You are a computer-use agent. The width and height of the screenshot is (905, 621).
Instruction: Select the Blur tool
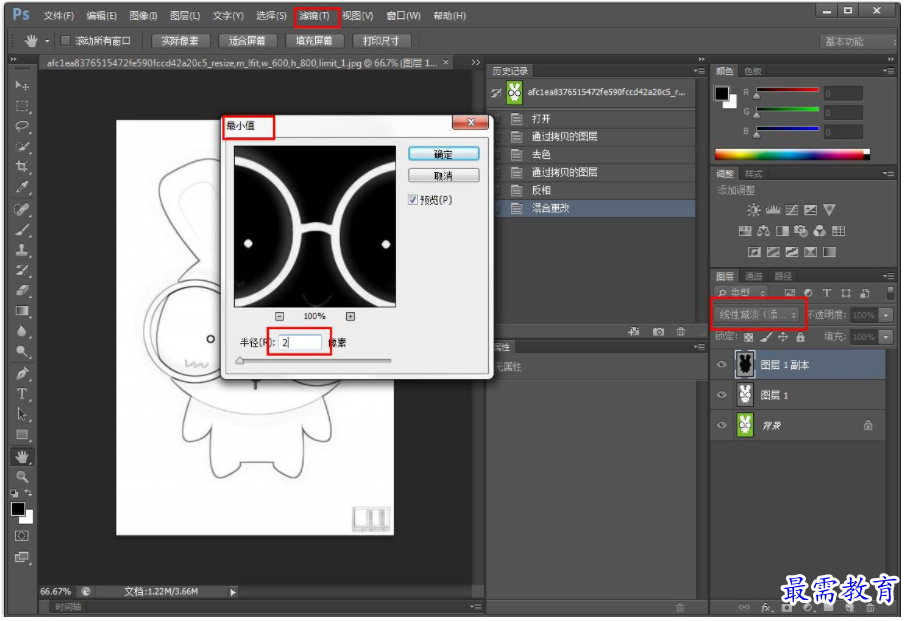22,331
